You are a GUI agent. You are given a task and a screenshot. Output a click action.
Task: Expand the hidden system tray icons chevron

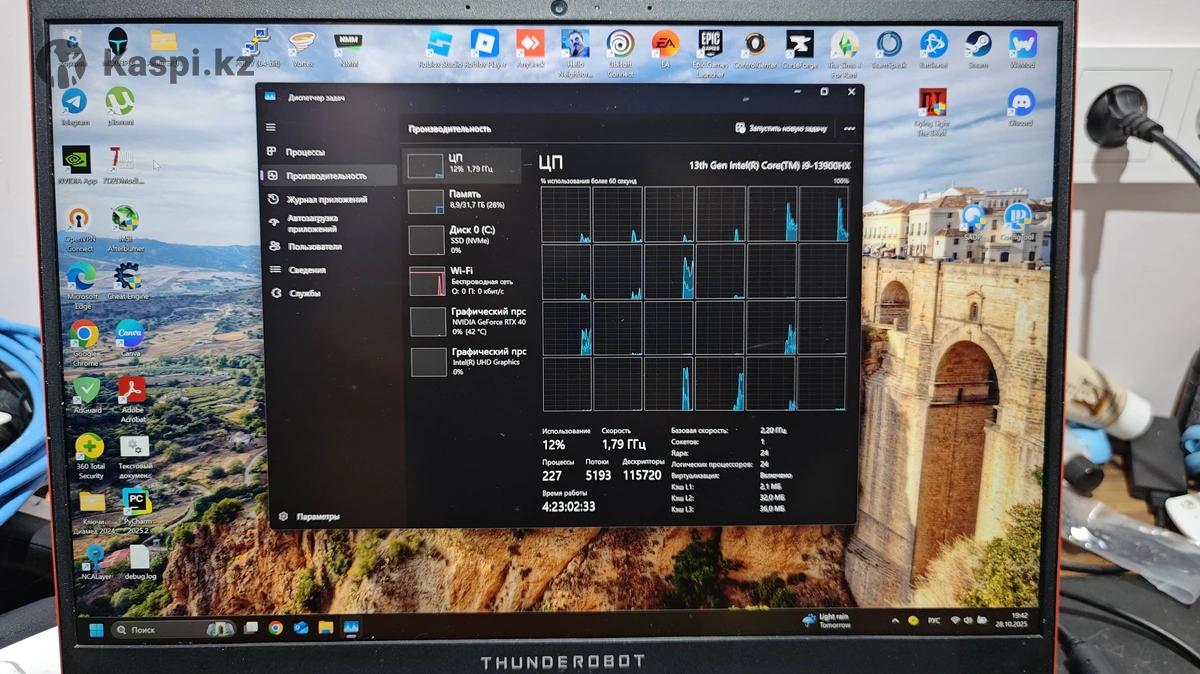tap(896, 621)
